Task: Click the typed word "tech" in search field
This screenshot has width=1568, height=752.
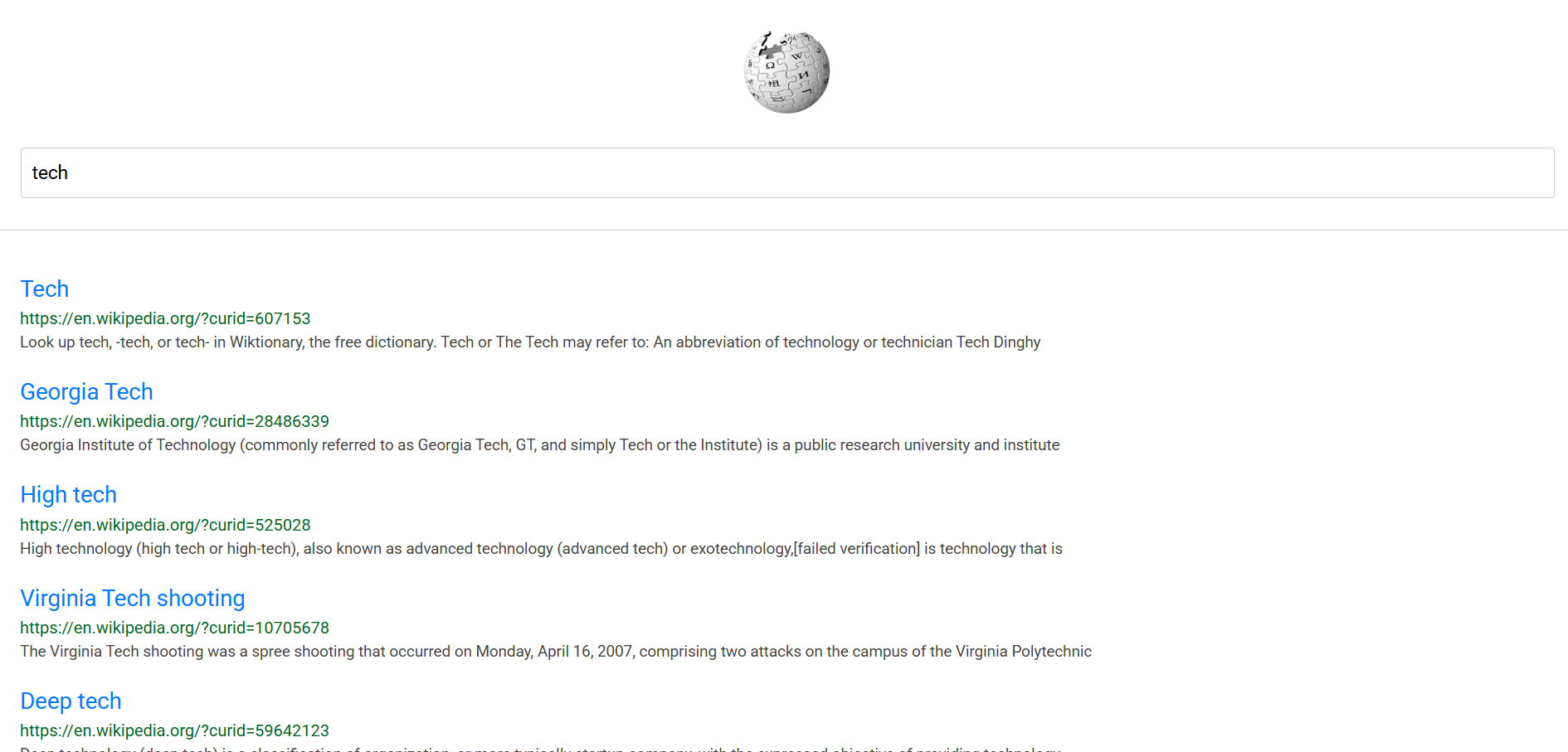Action: [50, 172]
